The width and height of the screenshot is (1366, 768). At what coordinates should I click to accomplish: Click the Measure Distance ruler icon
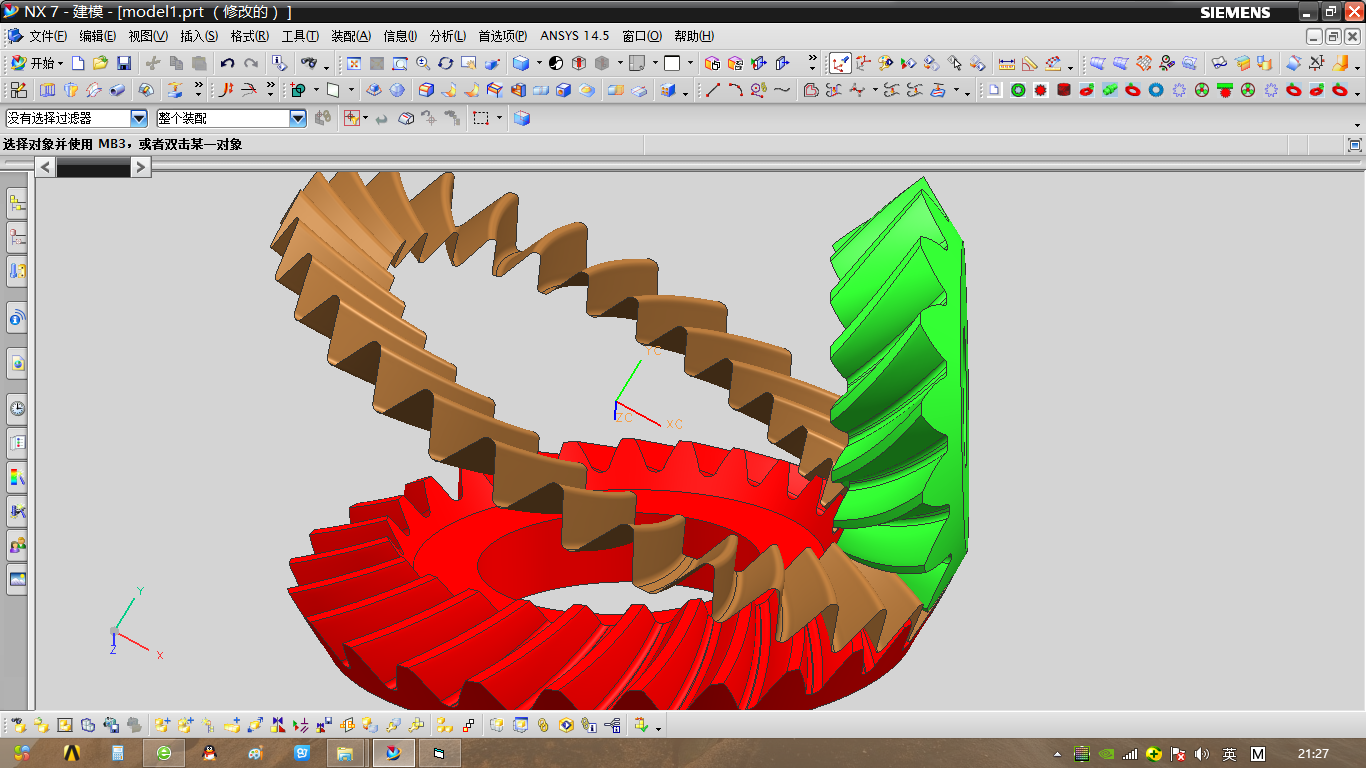point(1007,63)
